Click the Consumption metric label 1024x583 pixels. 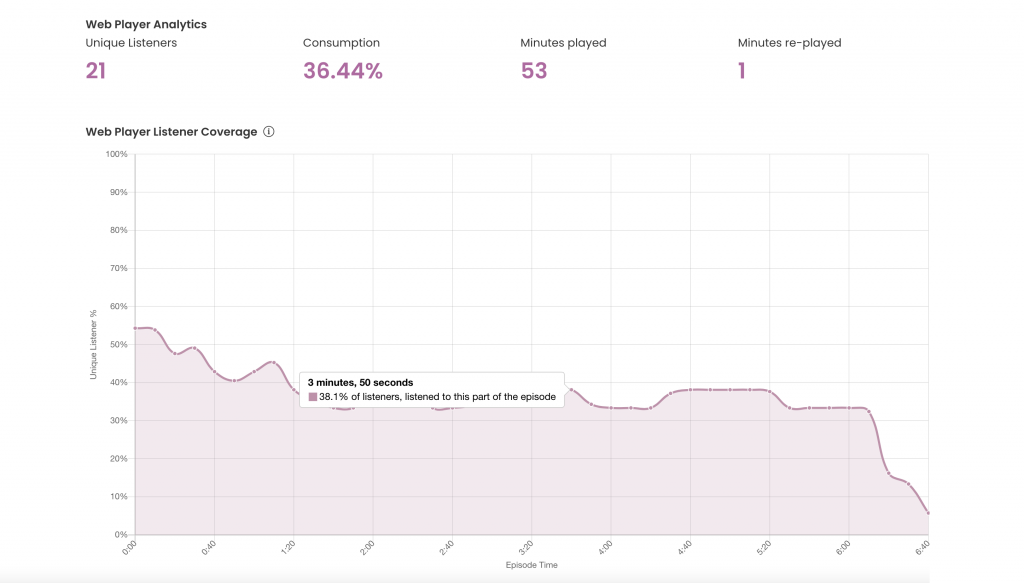342,42
